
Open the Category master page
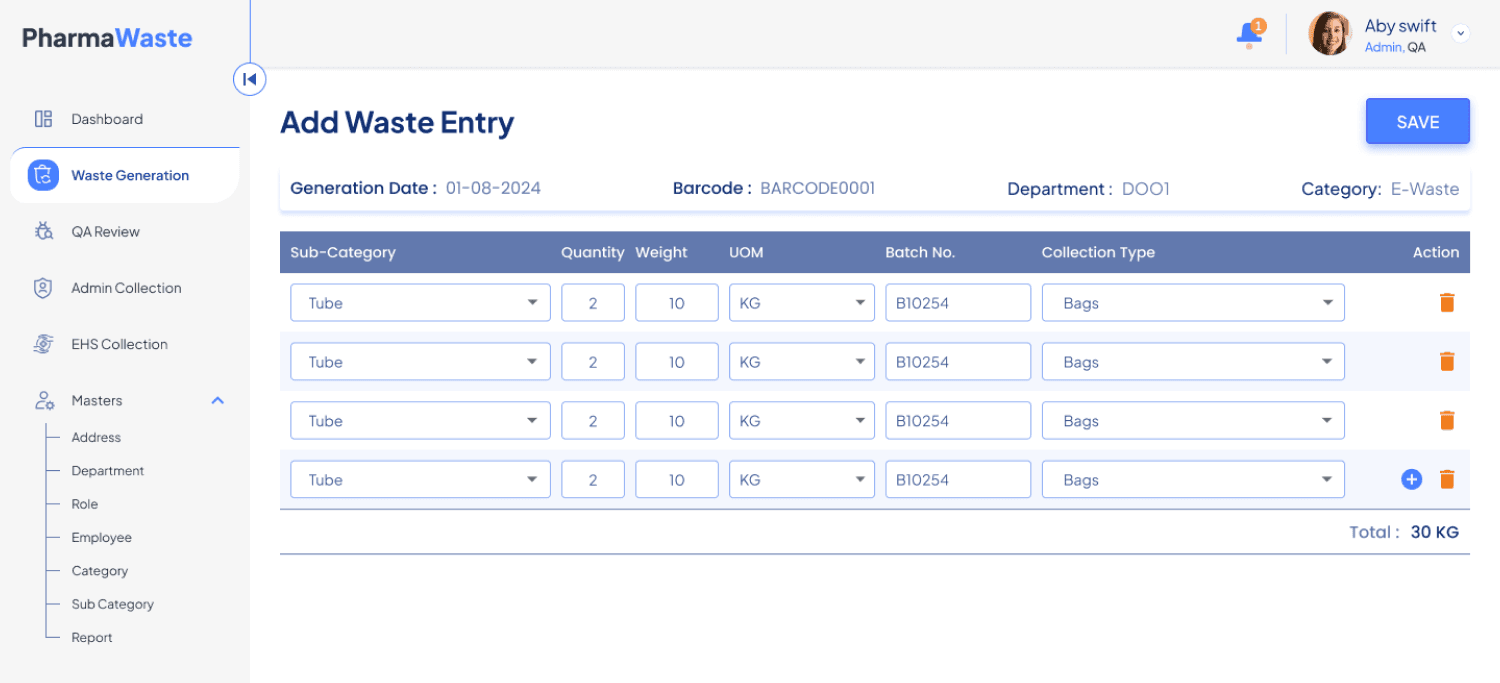tap(99, 570)
